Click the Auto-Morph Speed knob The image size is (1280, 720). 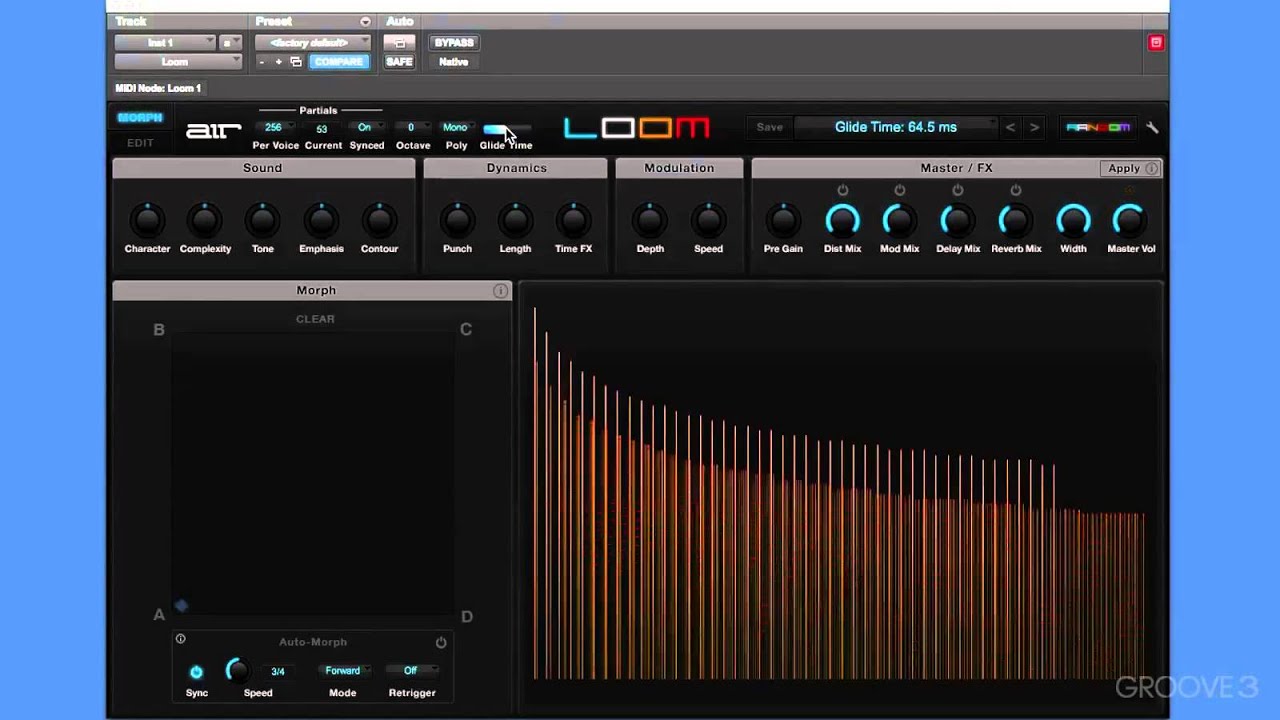coord(237,670)
